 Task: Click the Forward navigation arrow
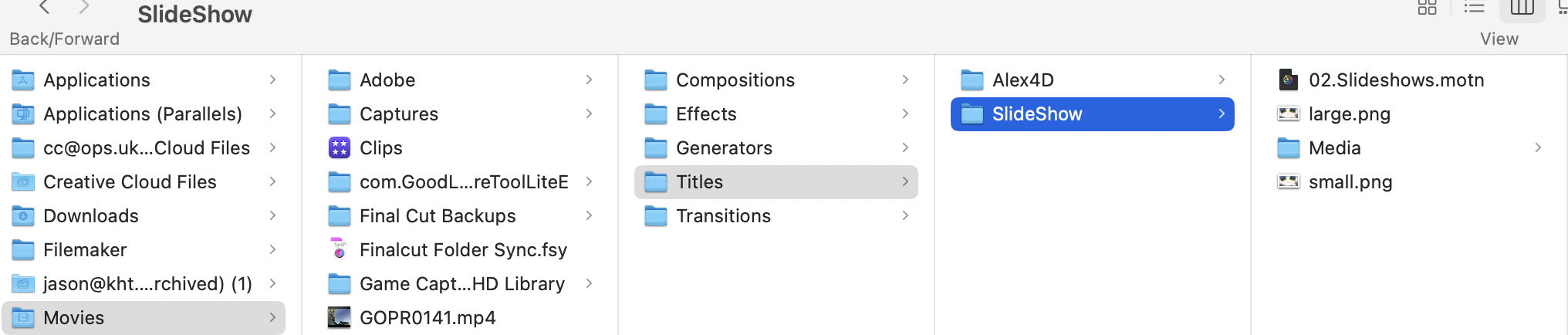[84, 8]
